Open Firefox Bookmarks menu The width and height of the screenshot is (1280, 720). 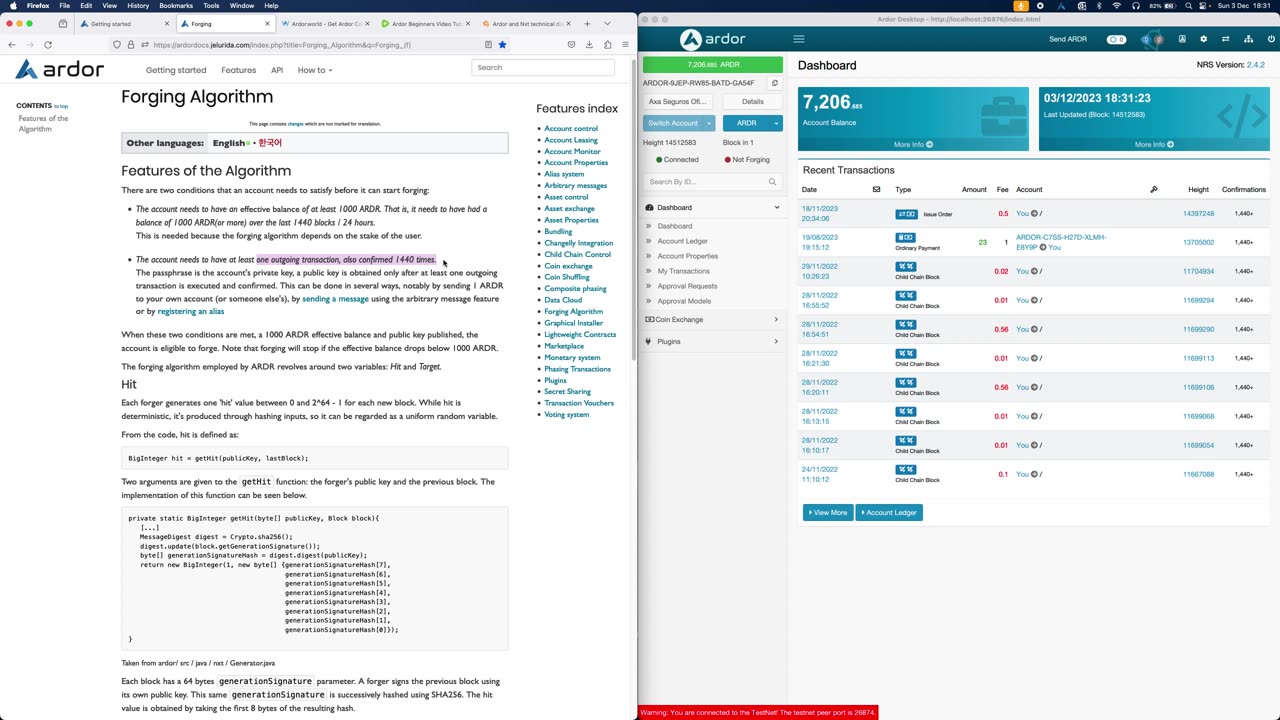point(176,6)
